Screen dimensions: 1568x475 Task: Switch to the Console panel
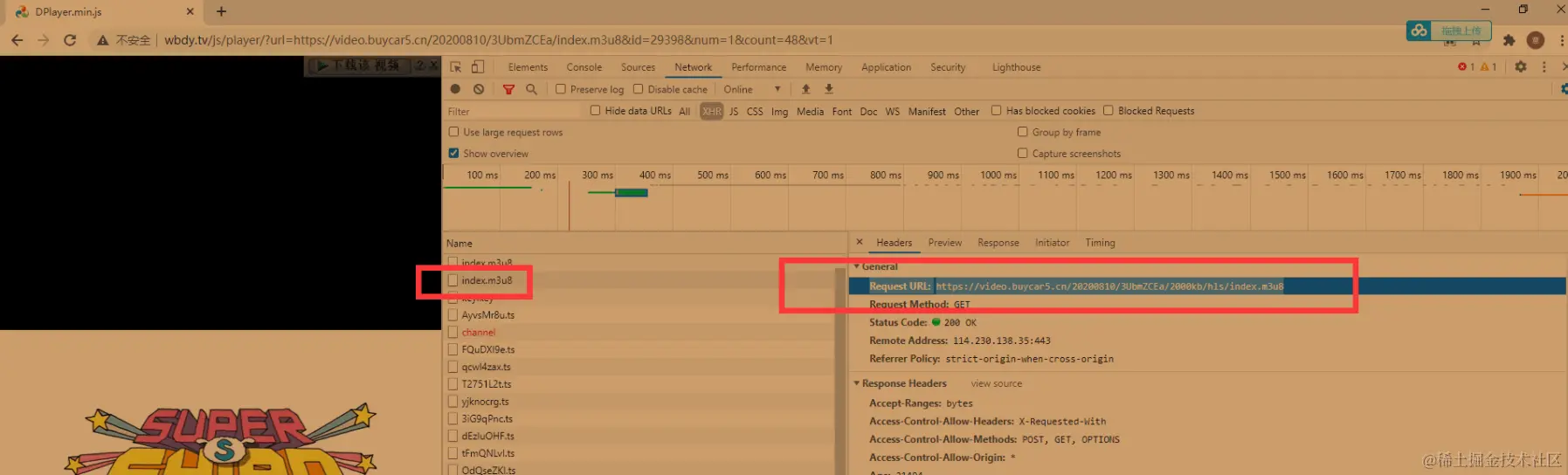[584, 67]
